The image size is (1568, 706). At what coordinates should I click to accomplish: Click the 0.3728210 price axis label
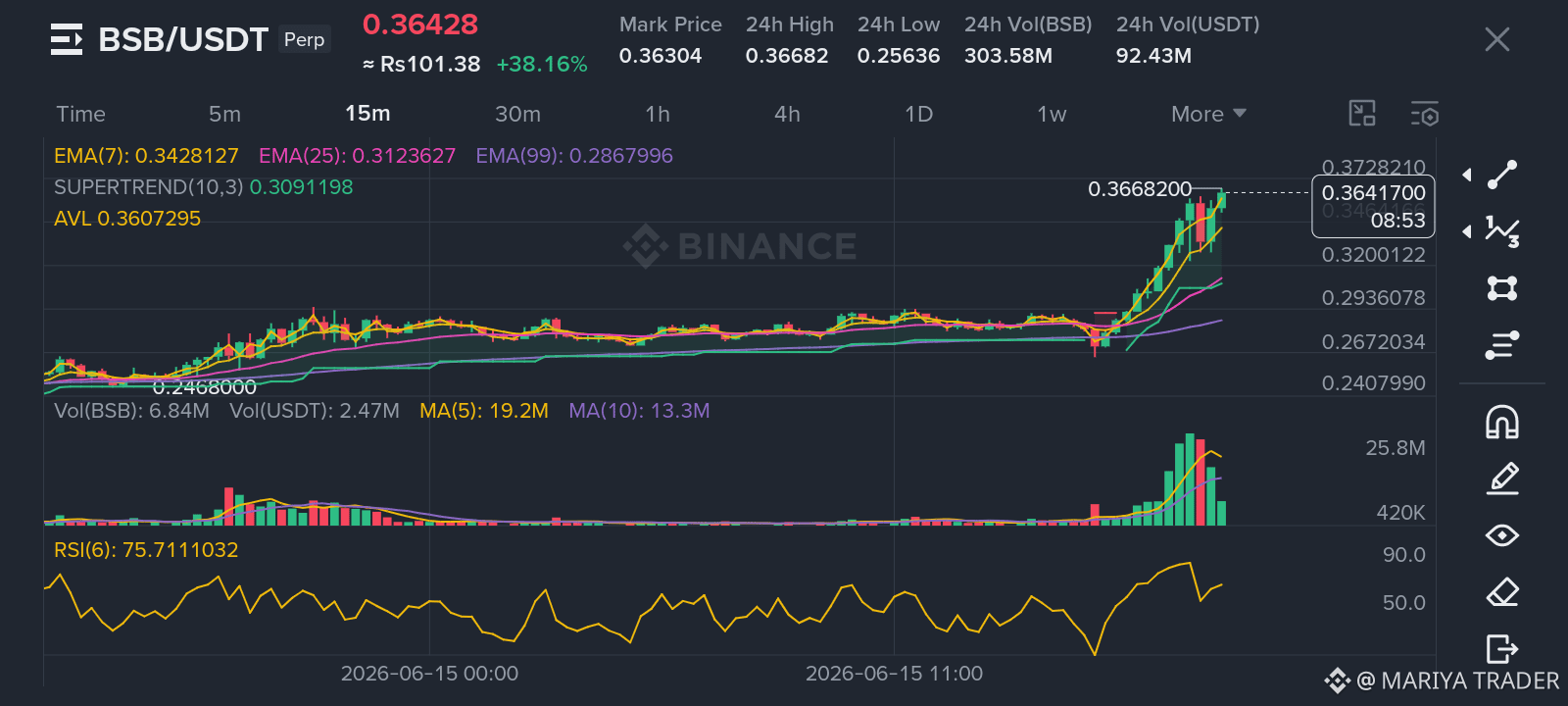1374,167
